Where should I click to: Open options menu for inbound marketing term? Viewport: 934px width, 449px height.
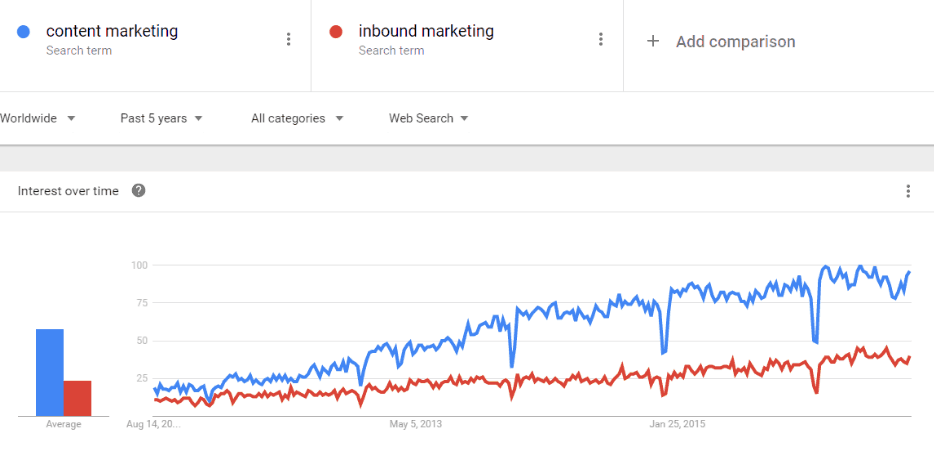[x=601, y=39]
